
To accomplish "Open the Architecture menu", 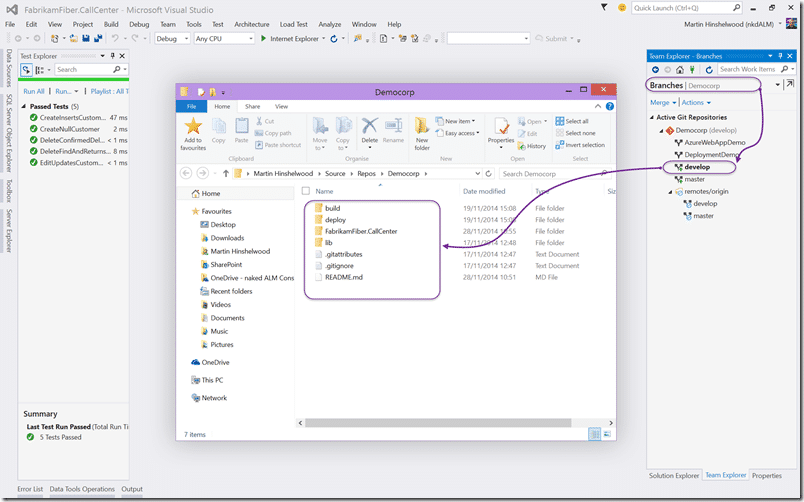I will coord(252,24).
